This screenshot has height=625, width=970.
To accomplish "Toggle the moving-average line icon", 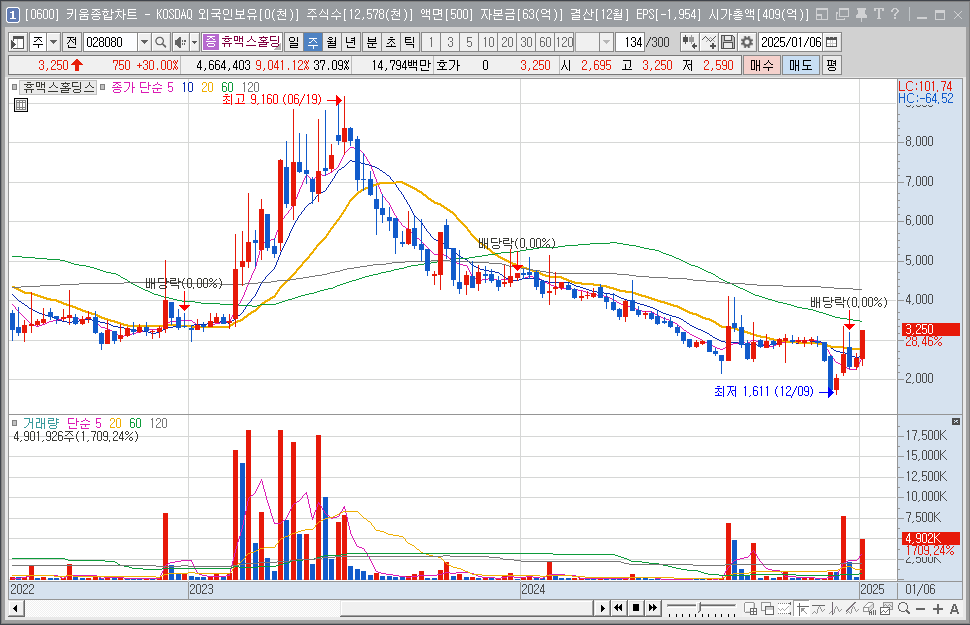I will [x=819, y=608].
